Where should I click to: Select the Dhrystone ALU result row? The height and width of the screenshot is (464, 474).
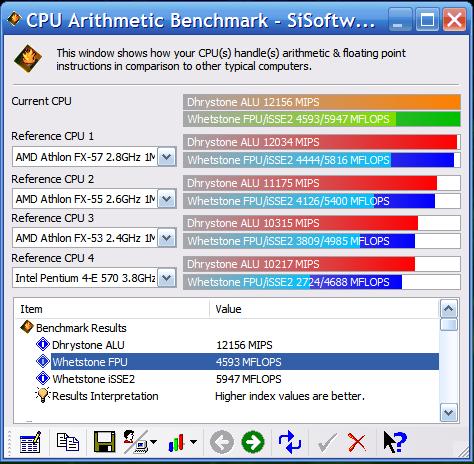tap(227, 345)
